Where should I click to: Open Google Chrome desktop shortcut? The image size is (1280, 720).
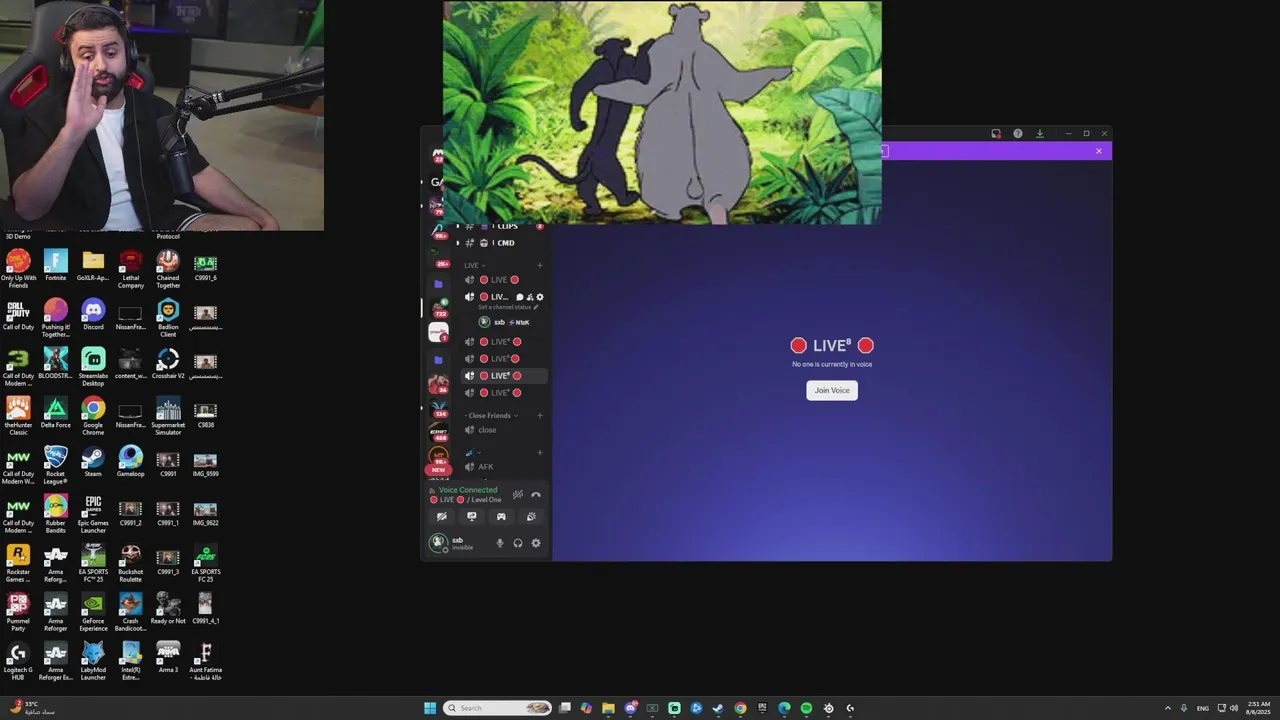coord(93,415)
